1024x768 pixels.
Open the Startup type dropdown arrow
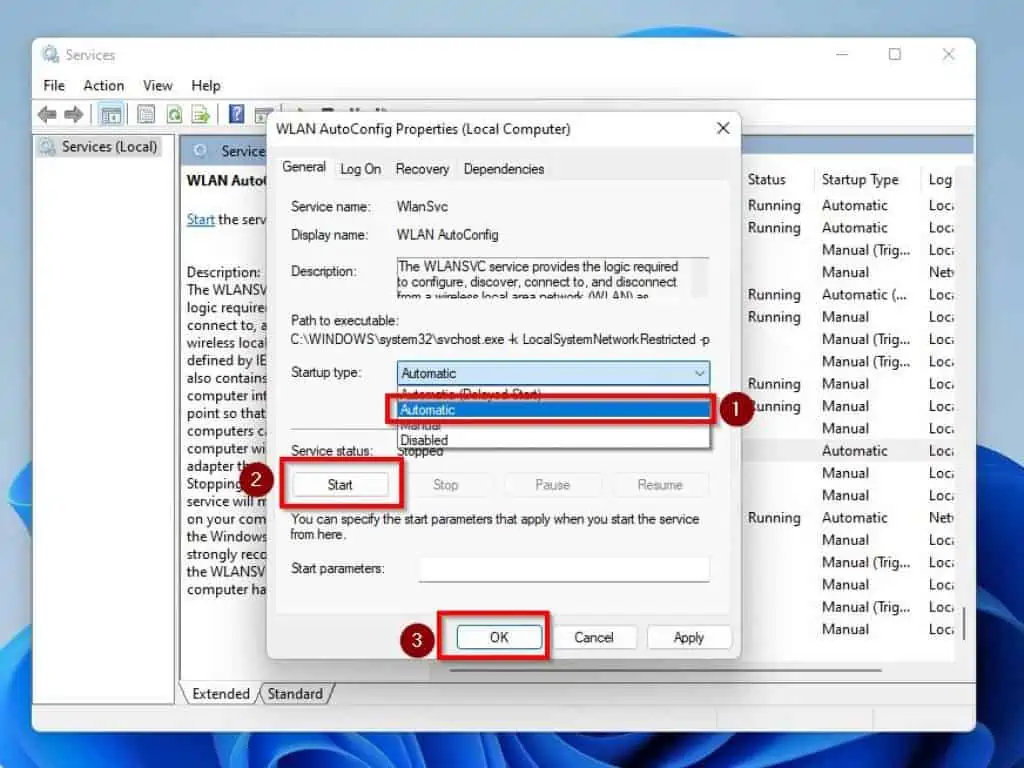click(x=700, y=373)
